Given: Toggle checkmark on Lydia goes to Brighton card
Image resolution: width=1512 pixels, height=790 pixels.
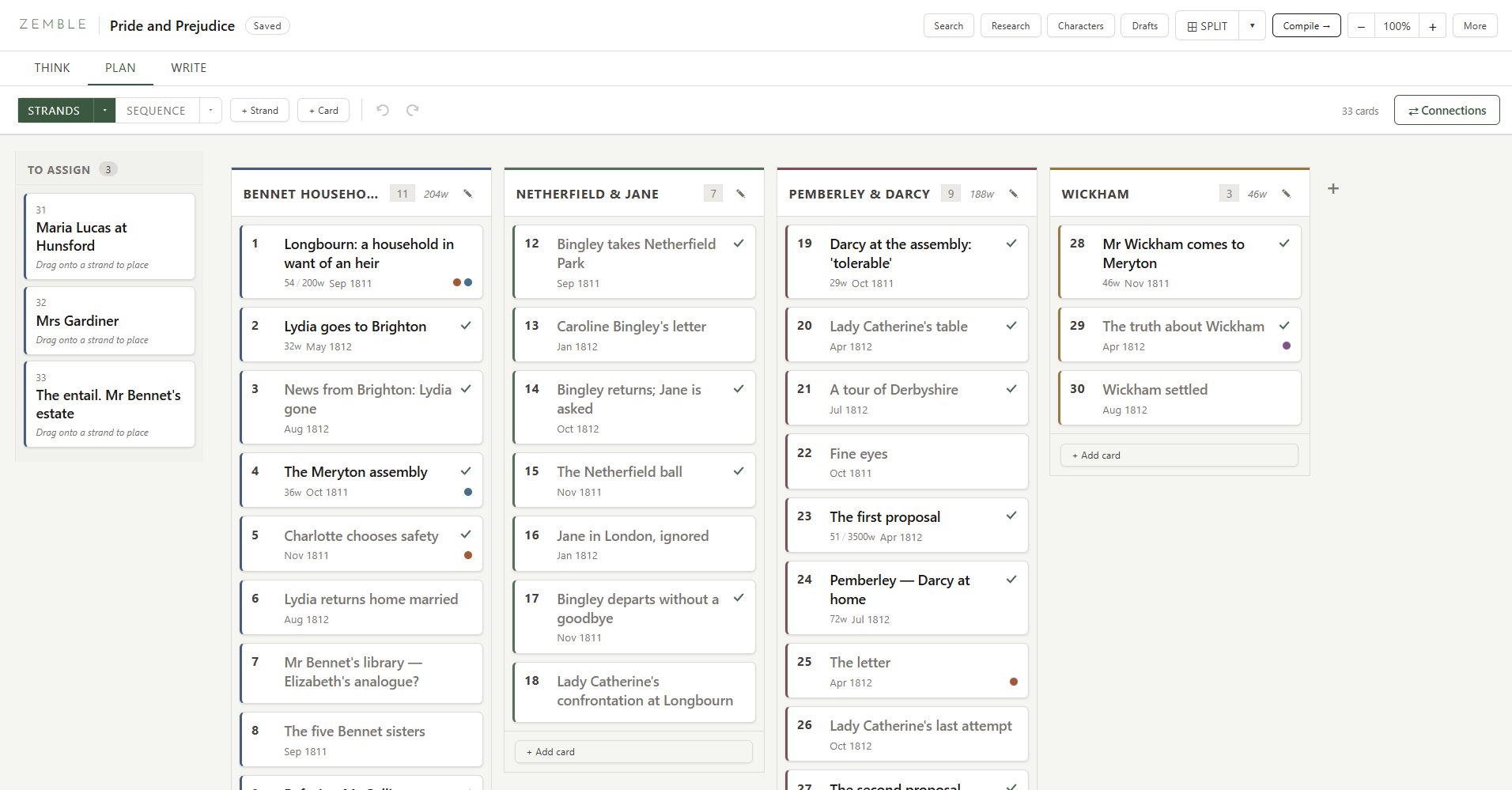Looking at the screenshot, I should click(466, 326).
